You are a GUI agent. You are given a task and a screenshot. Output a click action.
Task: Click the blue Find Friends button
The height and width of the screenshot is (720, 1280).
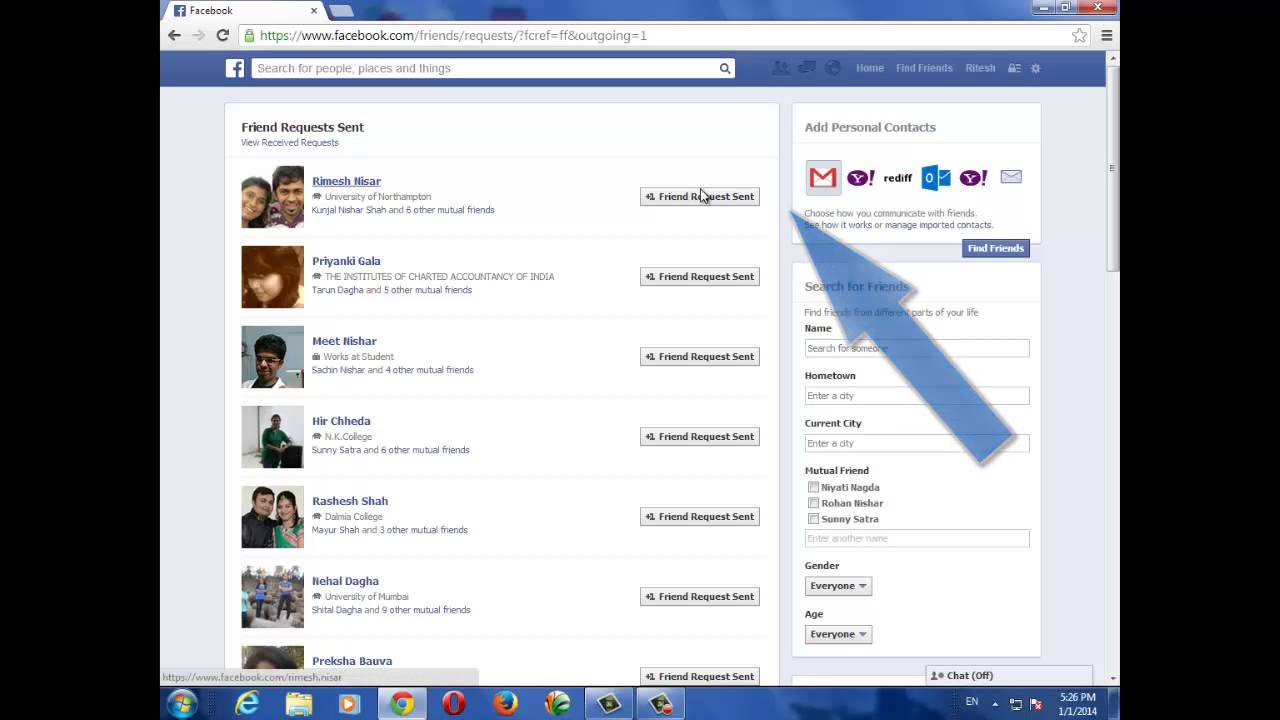click(x=996, y=248)
